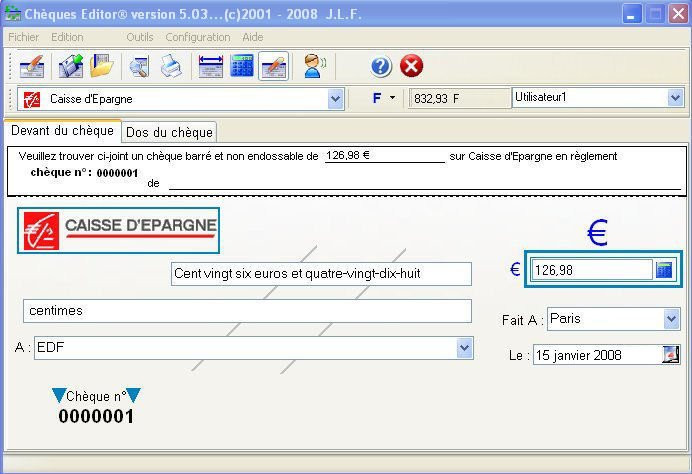Click "sur Caisse d'Epargne en règlement" text
The image size is (692, 474).
coord(533,156)
